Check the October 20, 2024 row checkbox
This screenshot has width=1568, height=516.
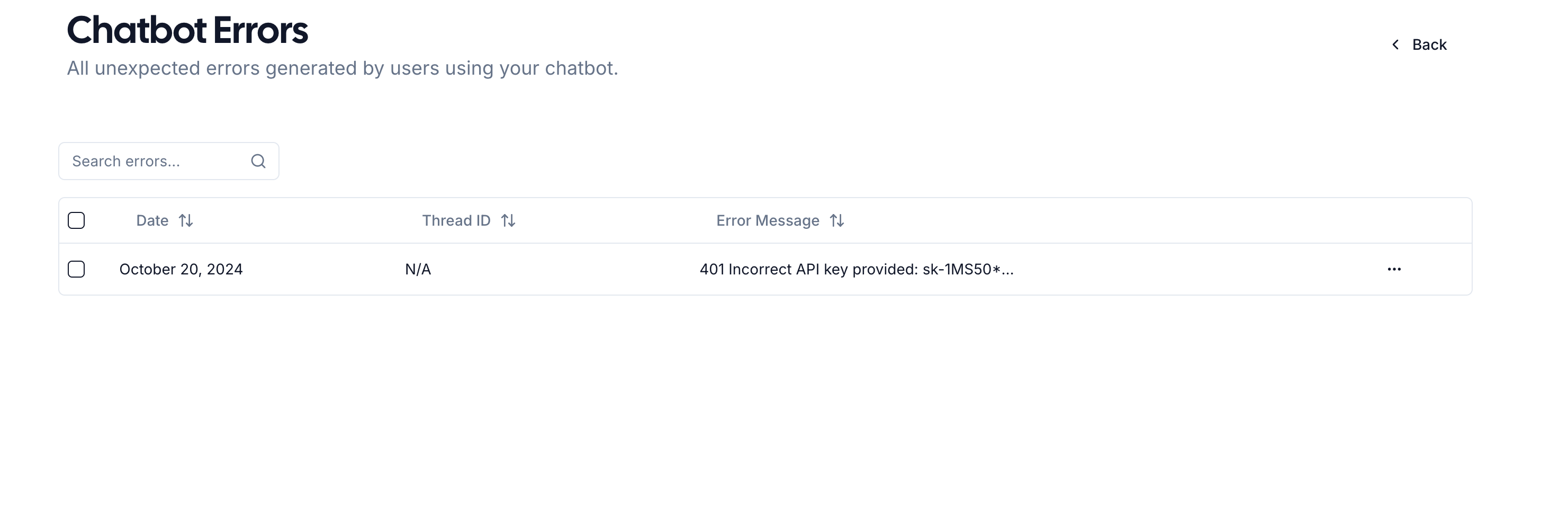click(76, 269)
